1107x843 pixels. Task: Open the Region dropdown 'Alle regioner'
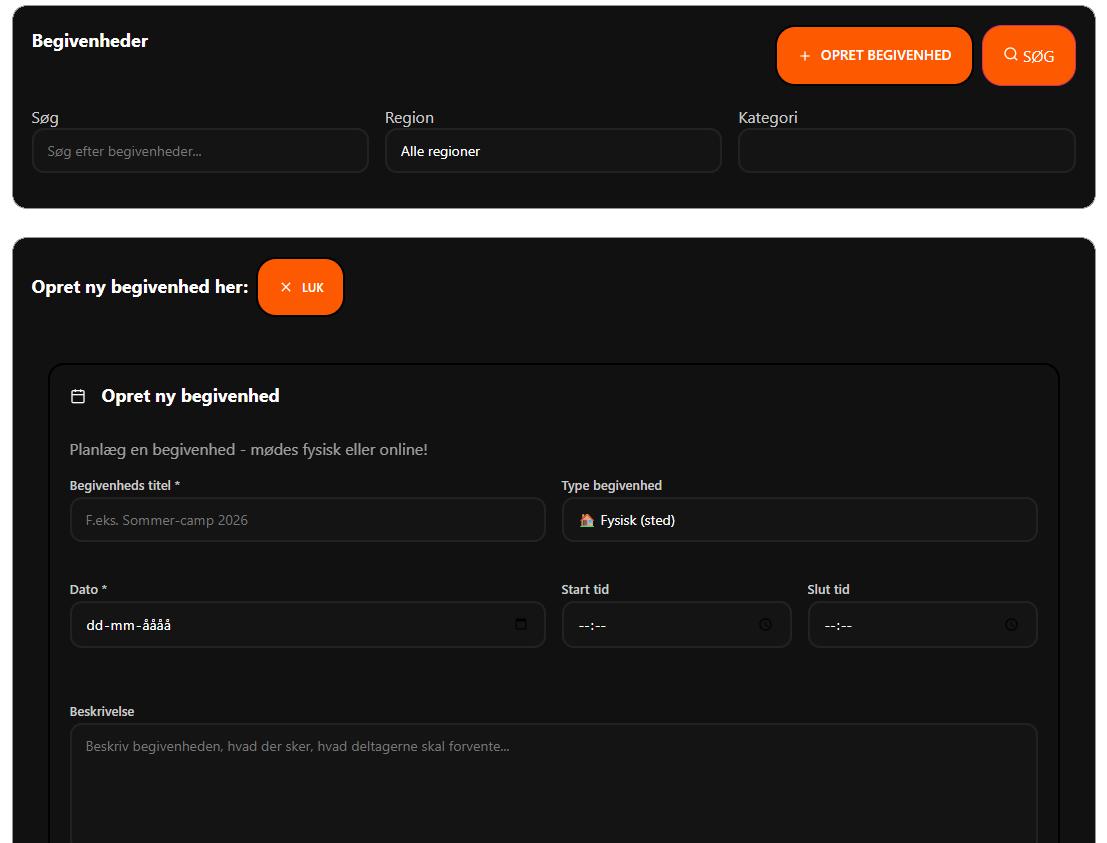[x=554, y=151]
